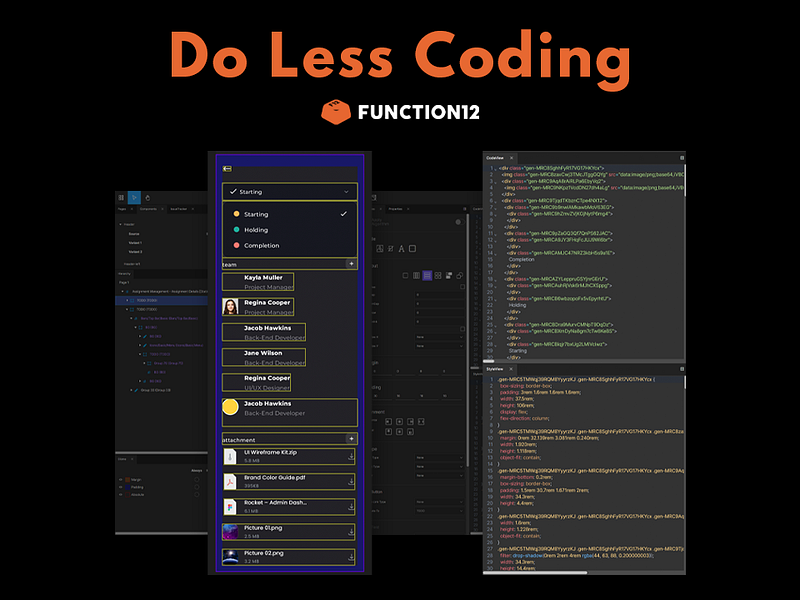800x600 pixels.
Task: Select the Completion status option
Action: click(262, 245)
